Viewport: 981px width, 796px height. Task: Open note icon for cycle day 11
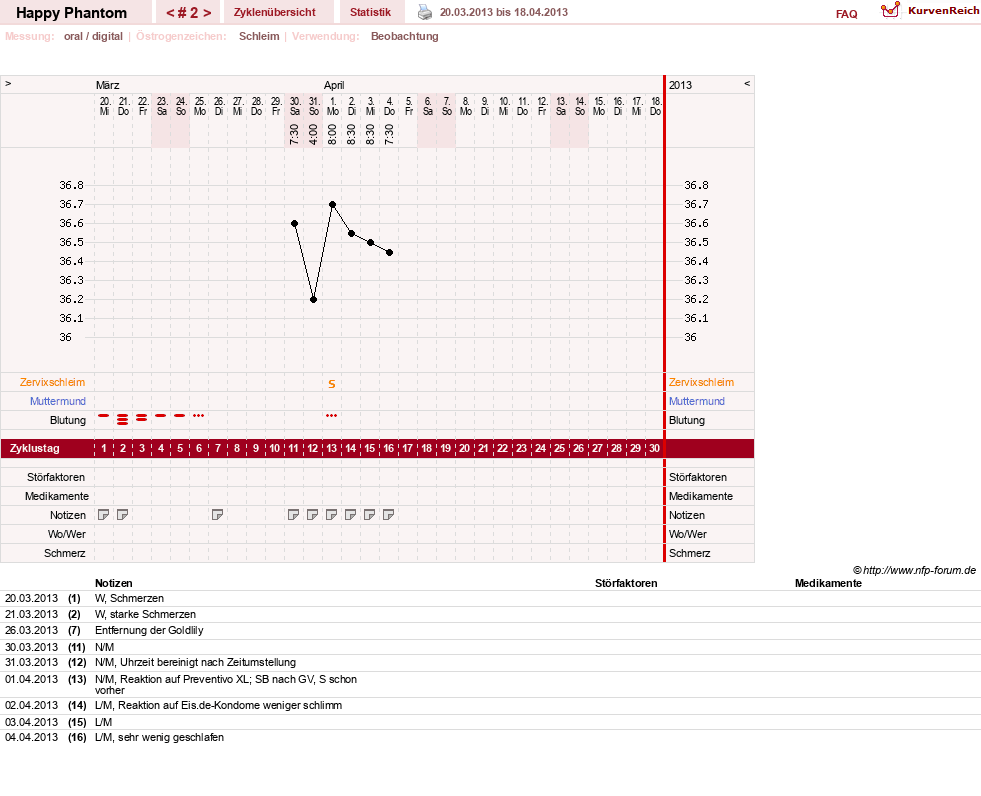pos(293,514)
